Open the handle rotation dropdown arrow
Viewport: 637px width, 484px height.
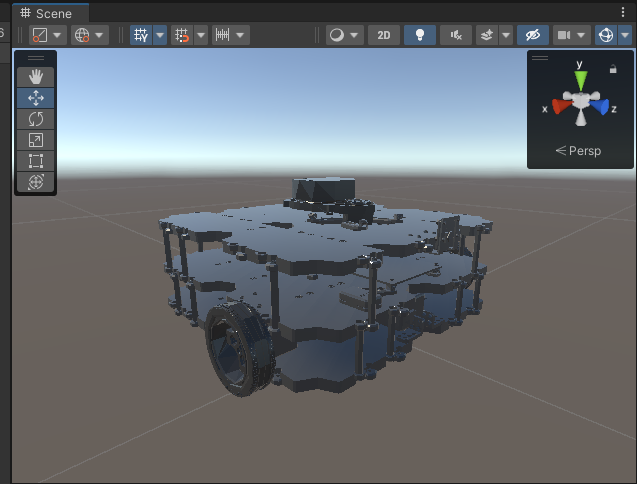[x=99, y=35]
